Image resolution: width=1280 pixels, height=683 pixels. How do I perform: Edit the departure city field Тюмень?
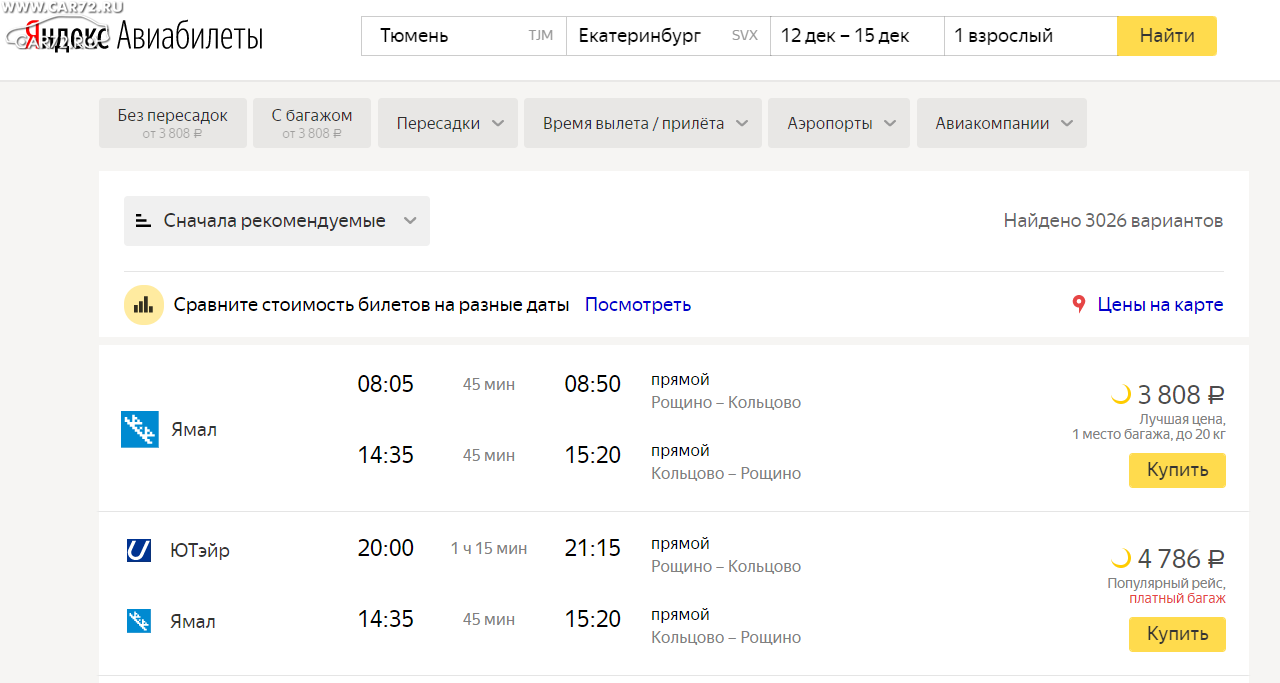pos(464,36)
